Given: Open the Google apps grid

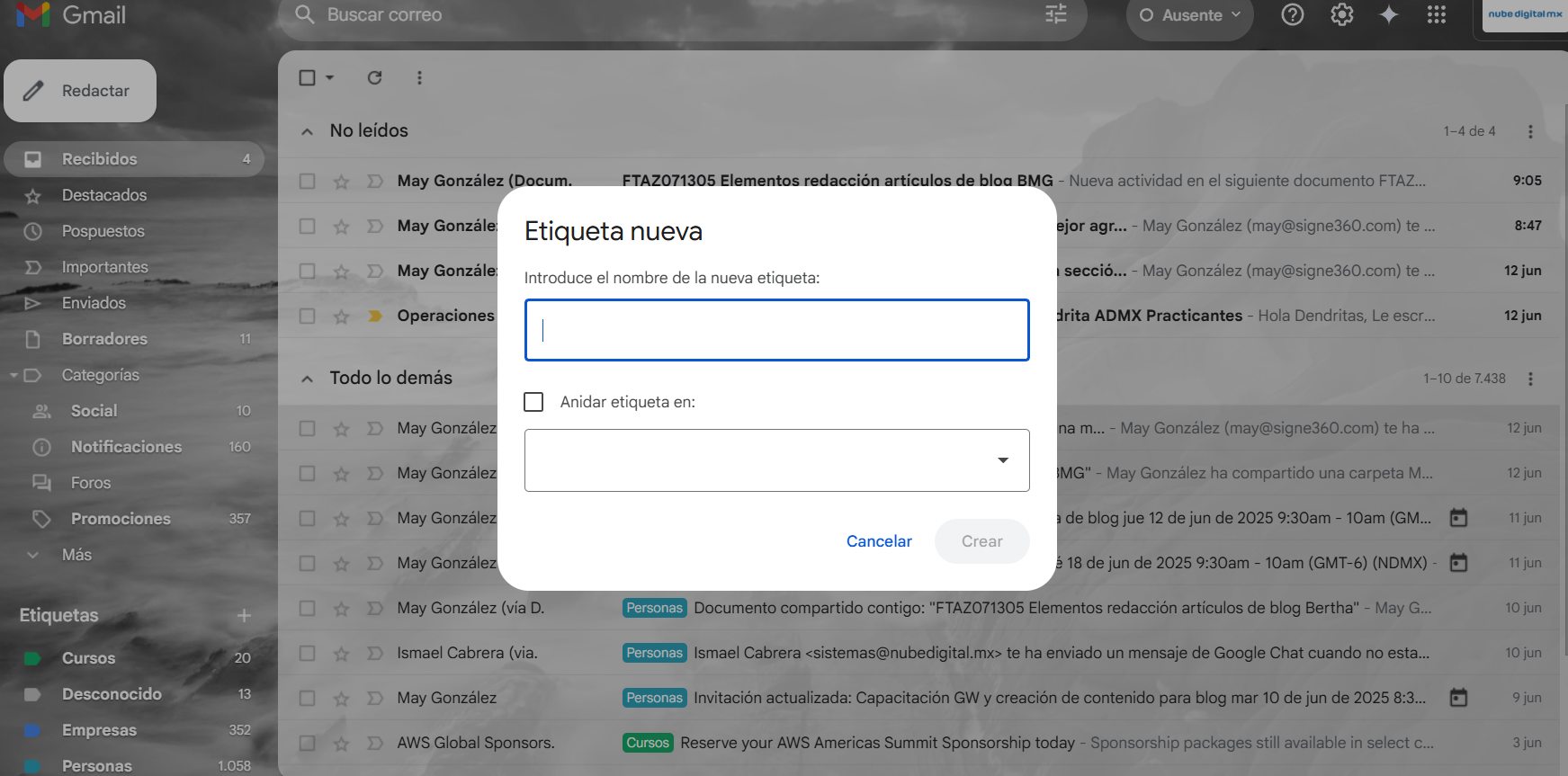Looking at the screenshot, I should tap(1436, 15).
